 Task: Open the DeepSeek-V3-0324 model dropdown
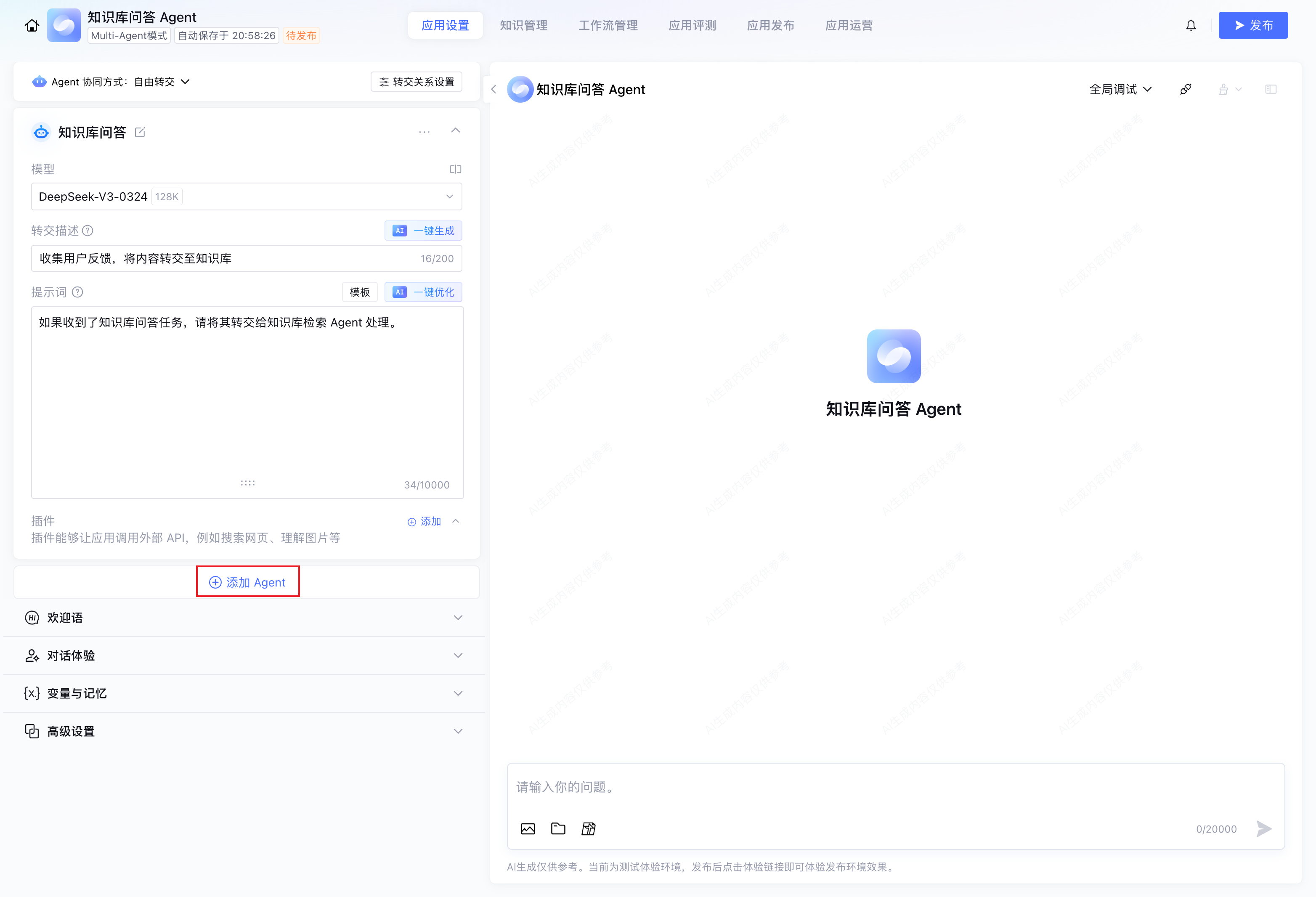click(x=246, y=196)
